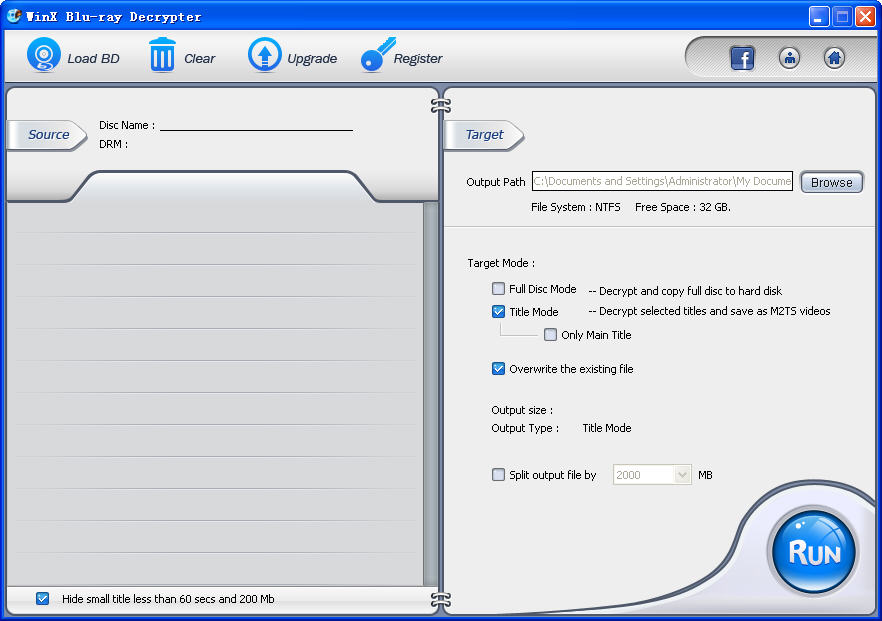Click the Browse button
Image resolution: width=882 pixels, height=621 pixels.
[x=831, y=182]
